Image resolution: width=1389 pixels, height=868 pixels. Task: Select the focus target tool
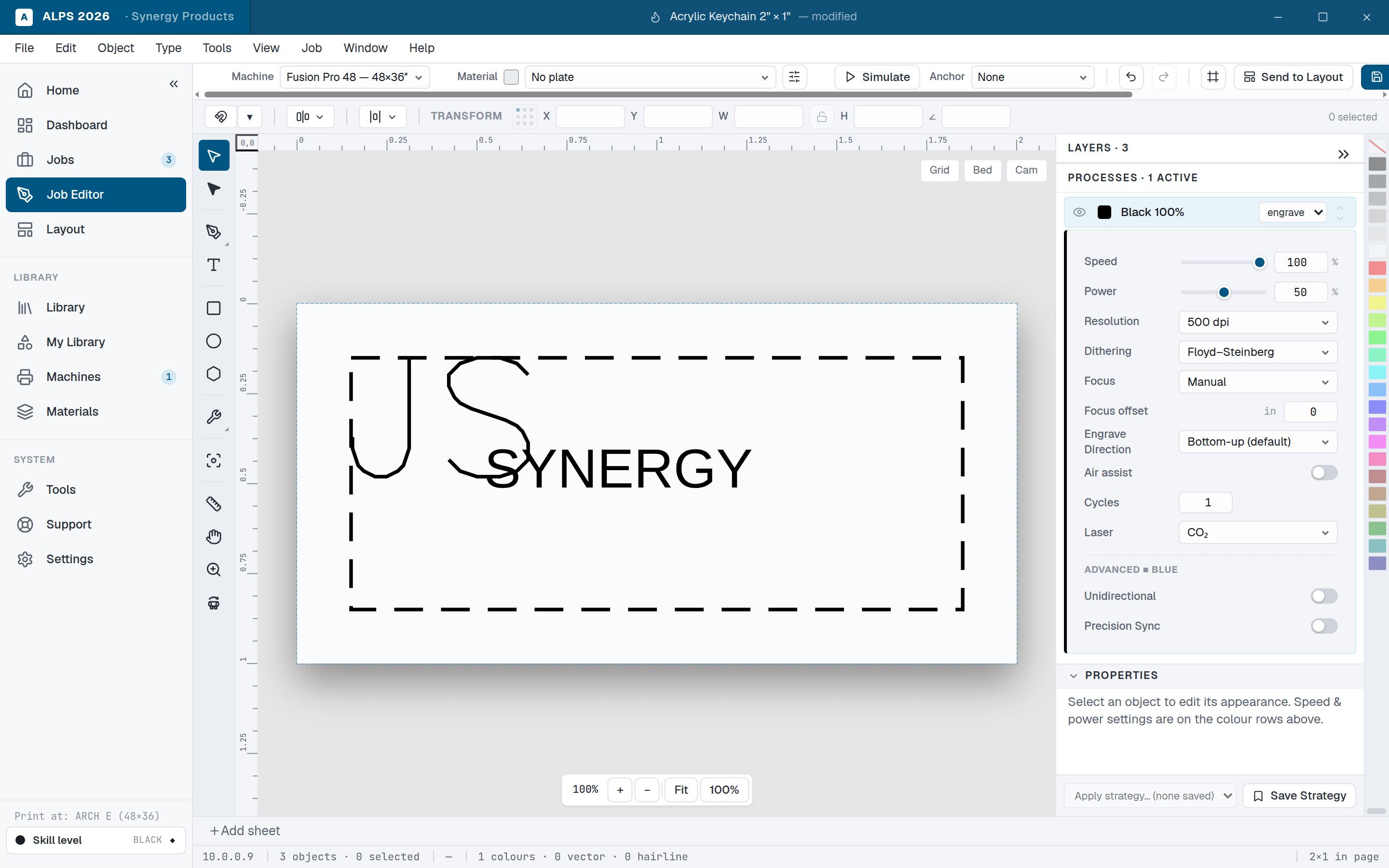[x=214, y=461]
